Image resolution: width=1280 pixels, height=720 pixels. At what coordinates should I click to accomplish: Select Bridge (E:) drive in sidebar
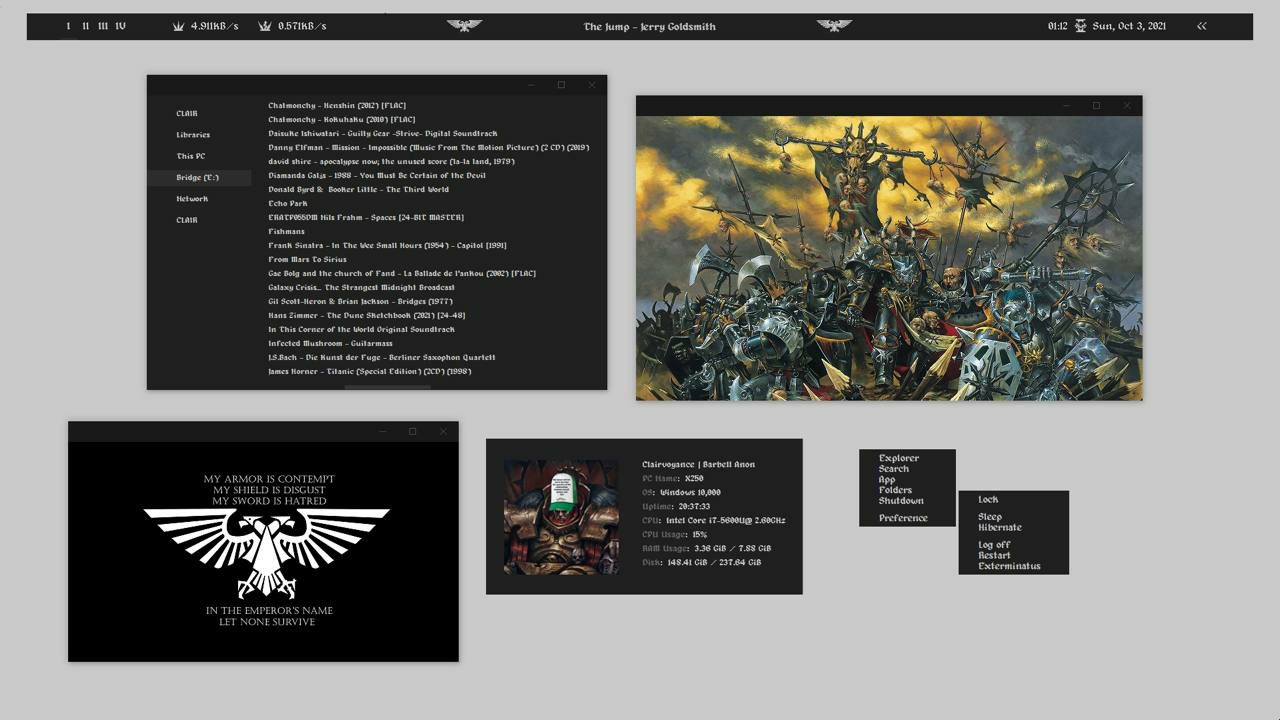(x=199, y=177)
